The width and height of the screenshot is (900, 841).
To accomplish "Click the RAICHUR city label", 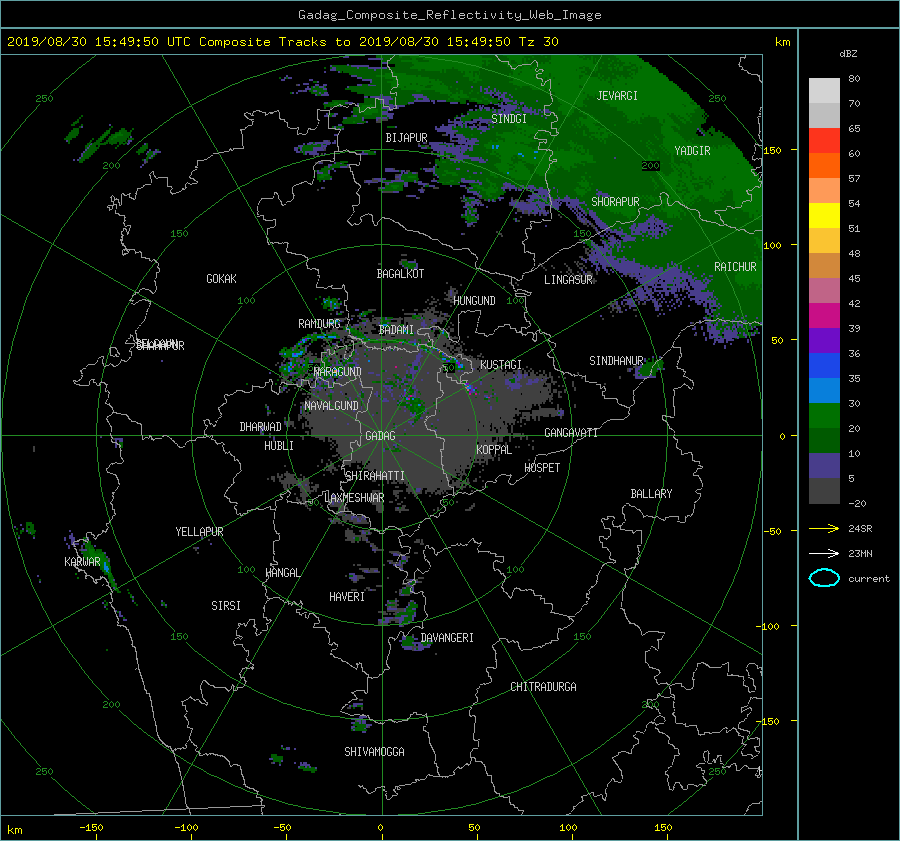I will click(x=735, y=267).
